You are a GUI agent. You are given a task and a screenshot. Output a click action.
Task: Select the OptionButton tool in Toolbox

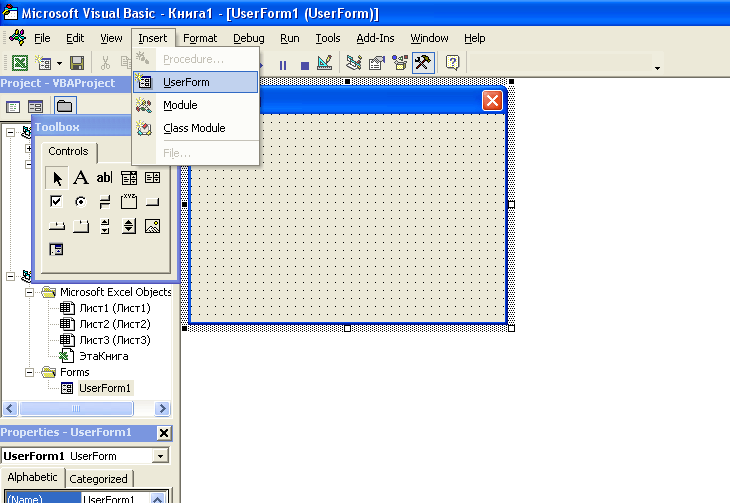(81, 202)
